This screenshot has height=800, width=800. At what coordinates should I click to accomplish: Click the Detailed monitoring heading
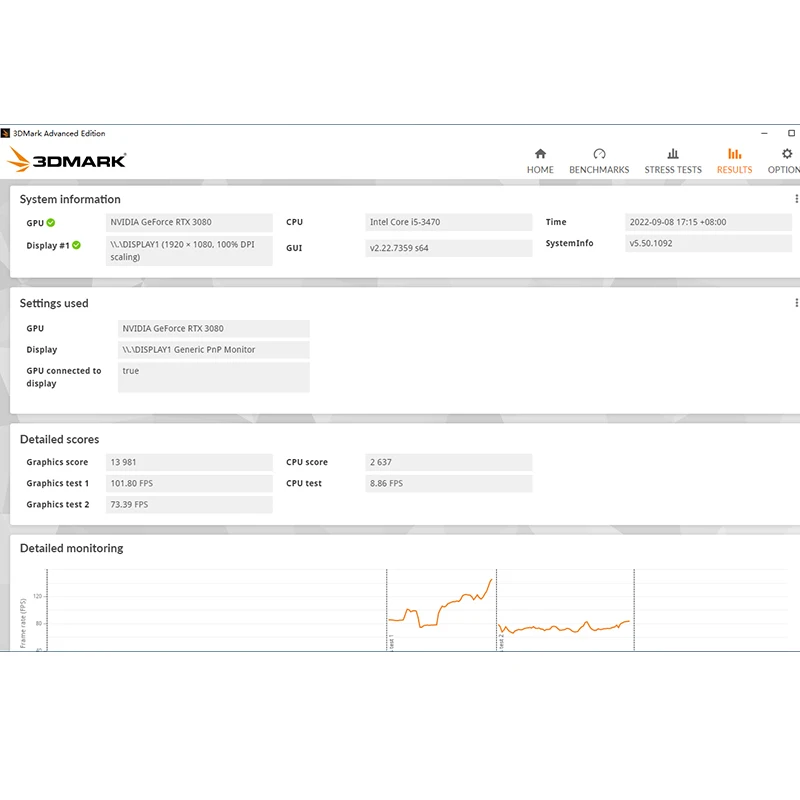pos(71,548)
